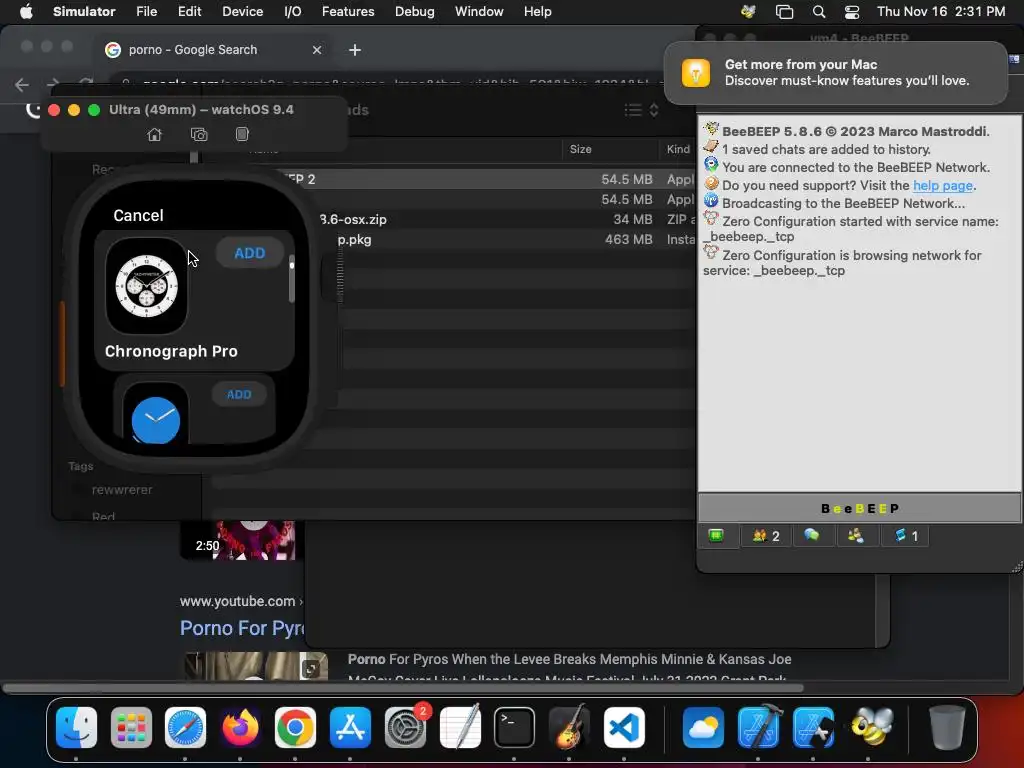The height and width of the screenshot is (768, 1024).
Task: Open the Apple menu
Action: coord(25,11)
